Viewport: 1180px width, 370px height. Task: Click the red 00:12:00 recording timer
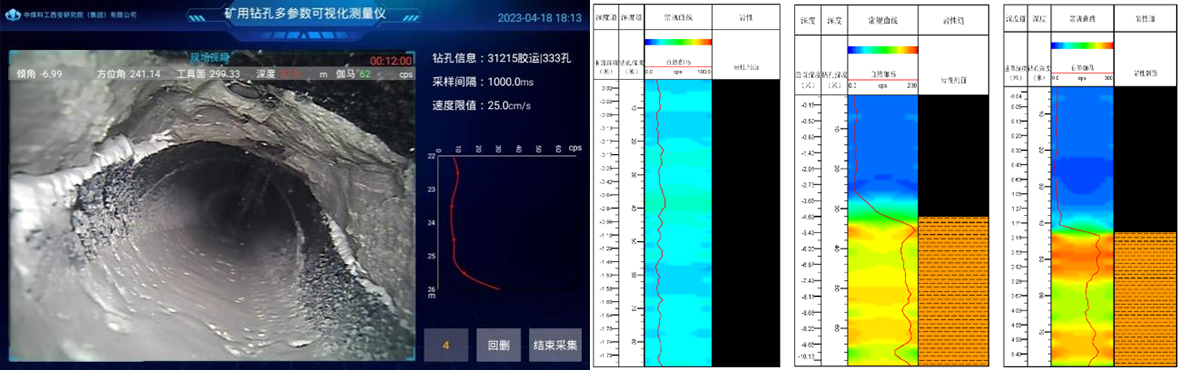[391, 60]
